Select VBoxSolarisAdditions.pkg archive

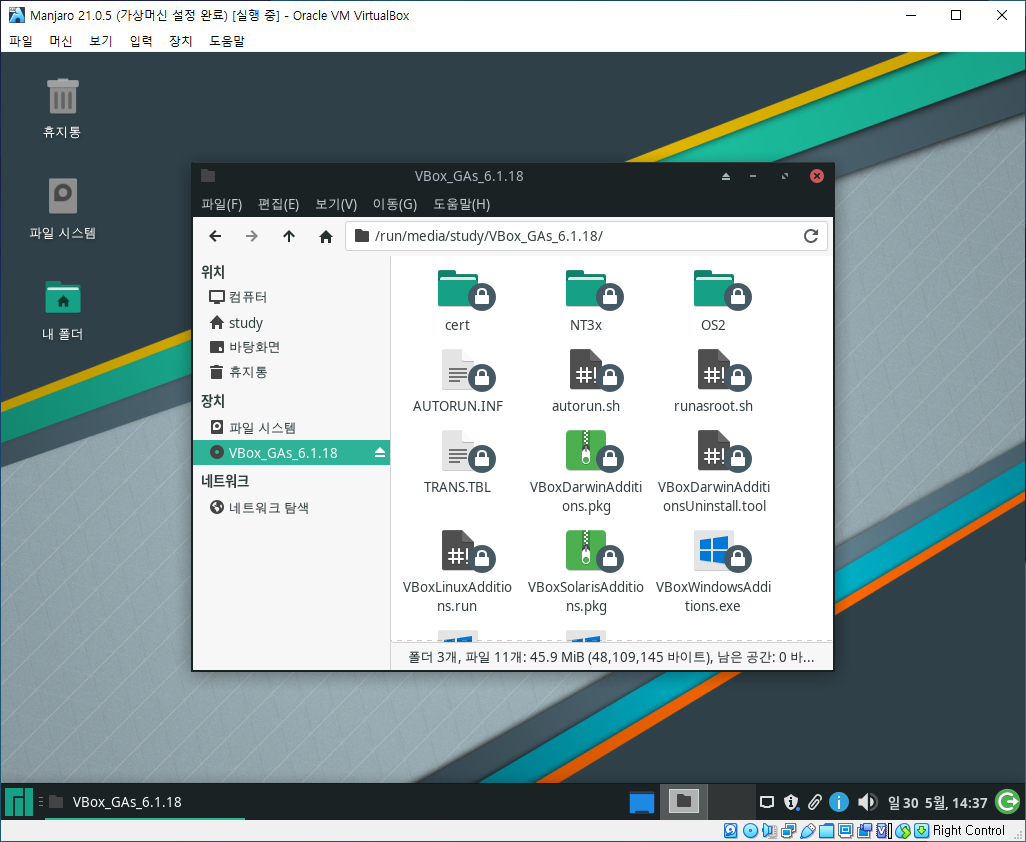pos(586,572)
